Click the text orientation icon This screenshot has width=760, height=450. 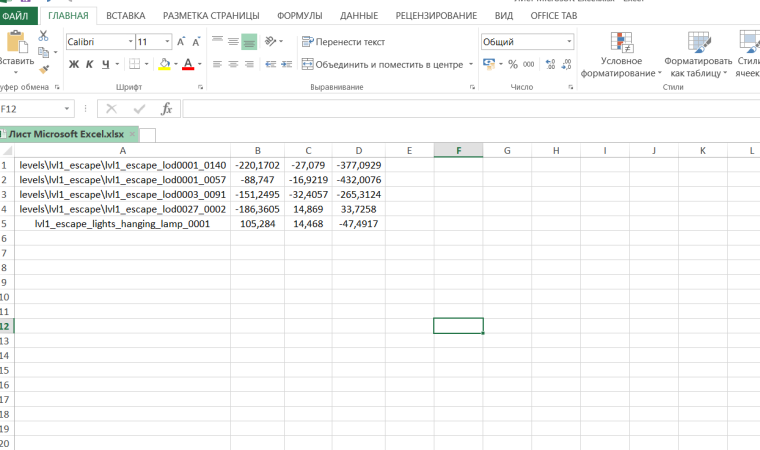[x=270, y=42]
